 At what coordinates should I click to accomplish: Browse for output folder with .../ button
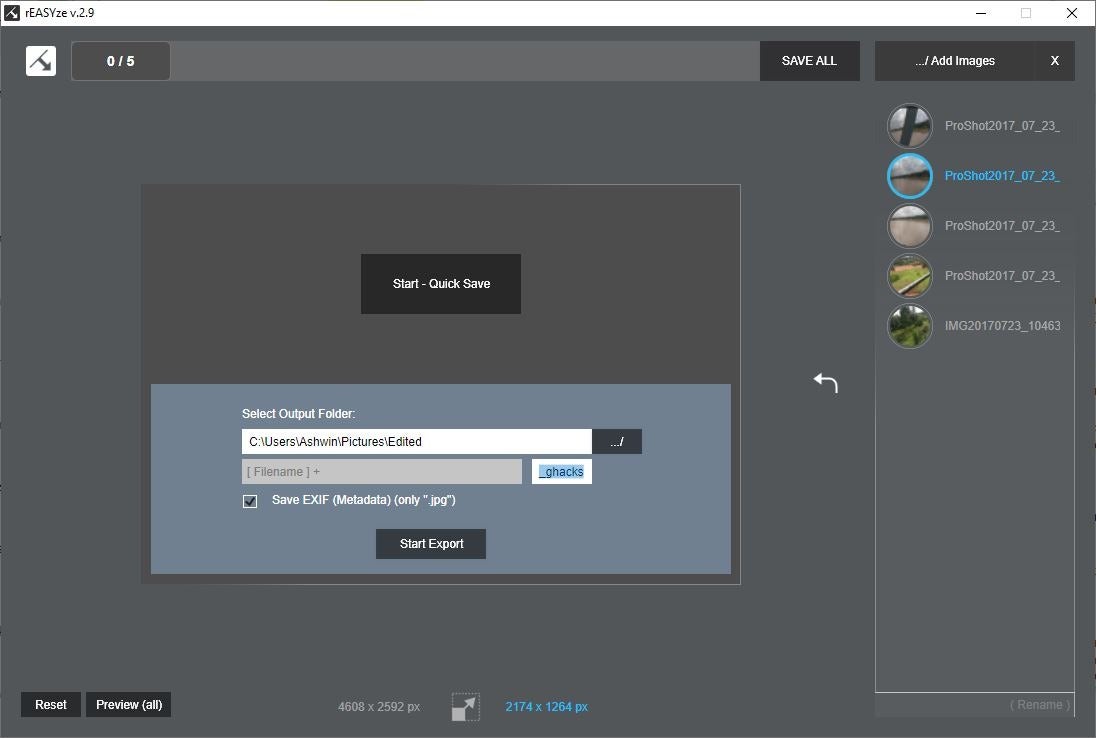point(616,442)
